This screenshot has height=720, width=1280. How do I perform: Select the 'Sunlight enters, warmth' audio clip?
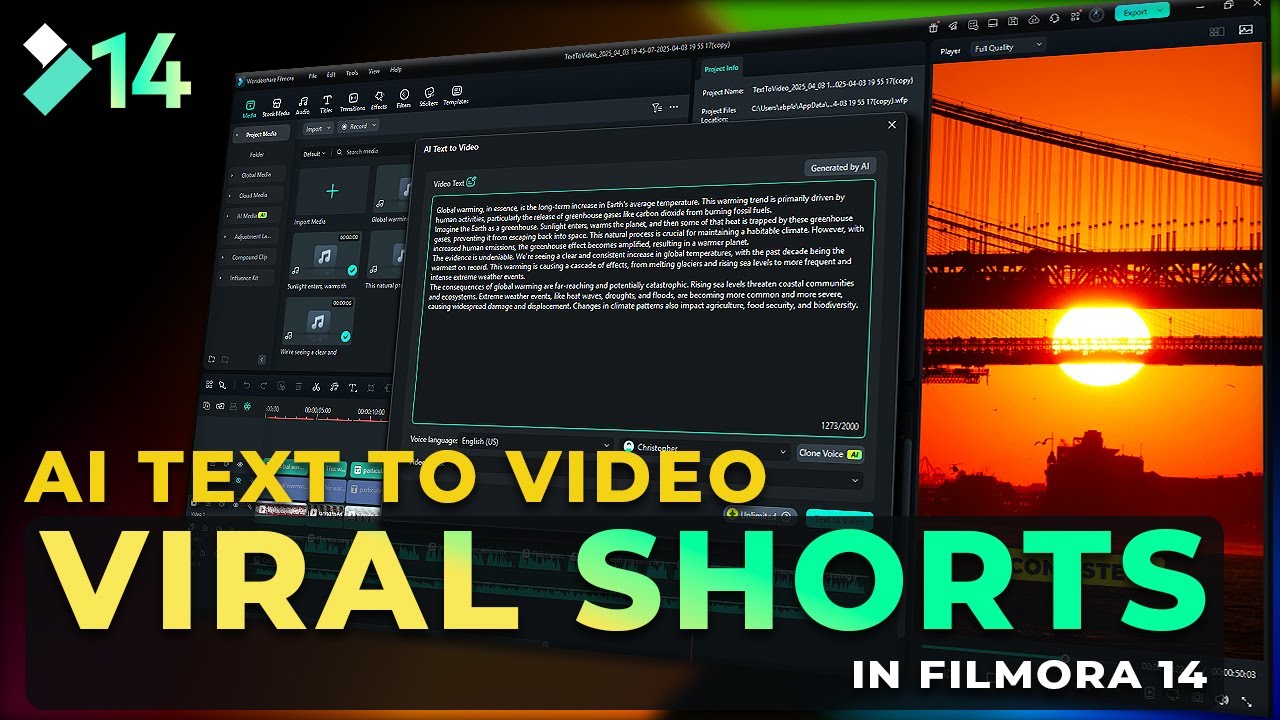324,256
